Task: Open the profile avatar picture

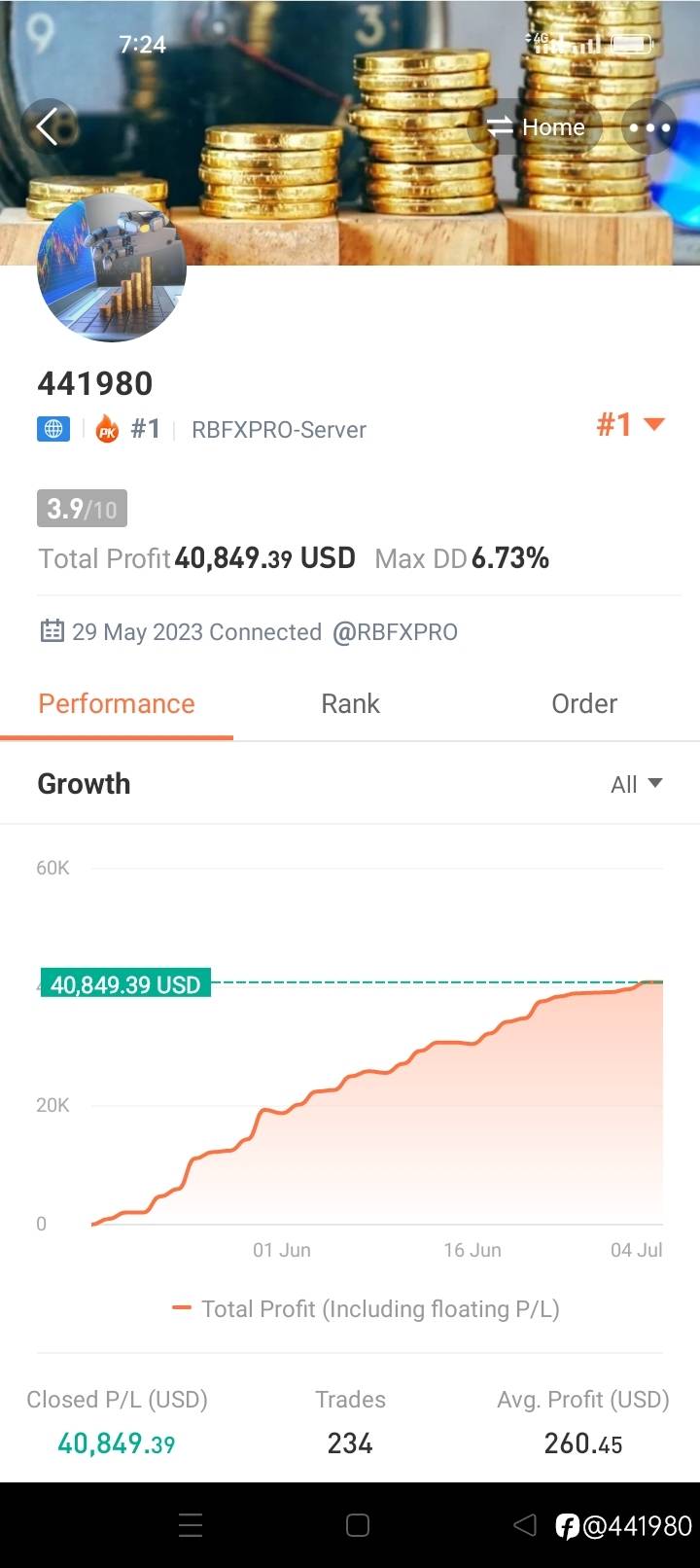Action: click(112, 267)
